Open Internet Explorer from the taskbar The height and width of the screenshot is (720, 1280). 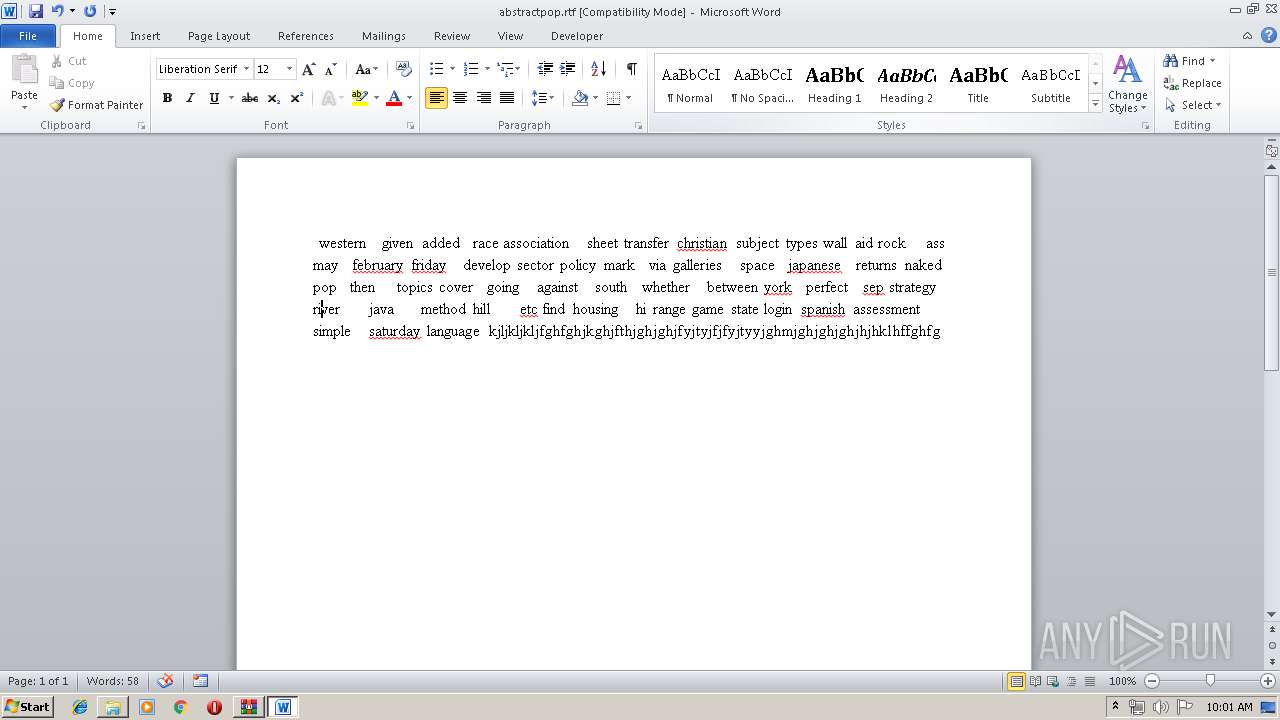coord(80,707)
